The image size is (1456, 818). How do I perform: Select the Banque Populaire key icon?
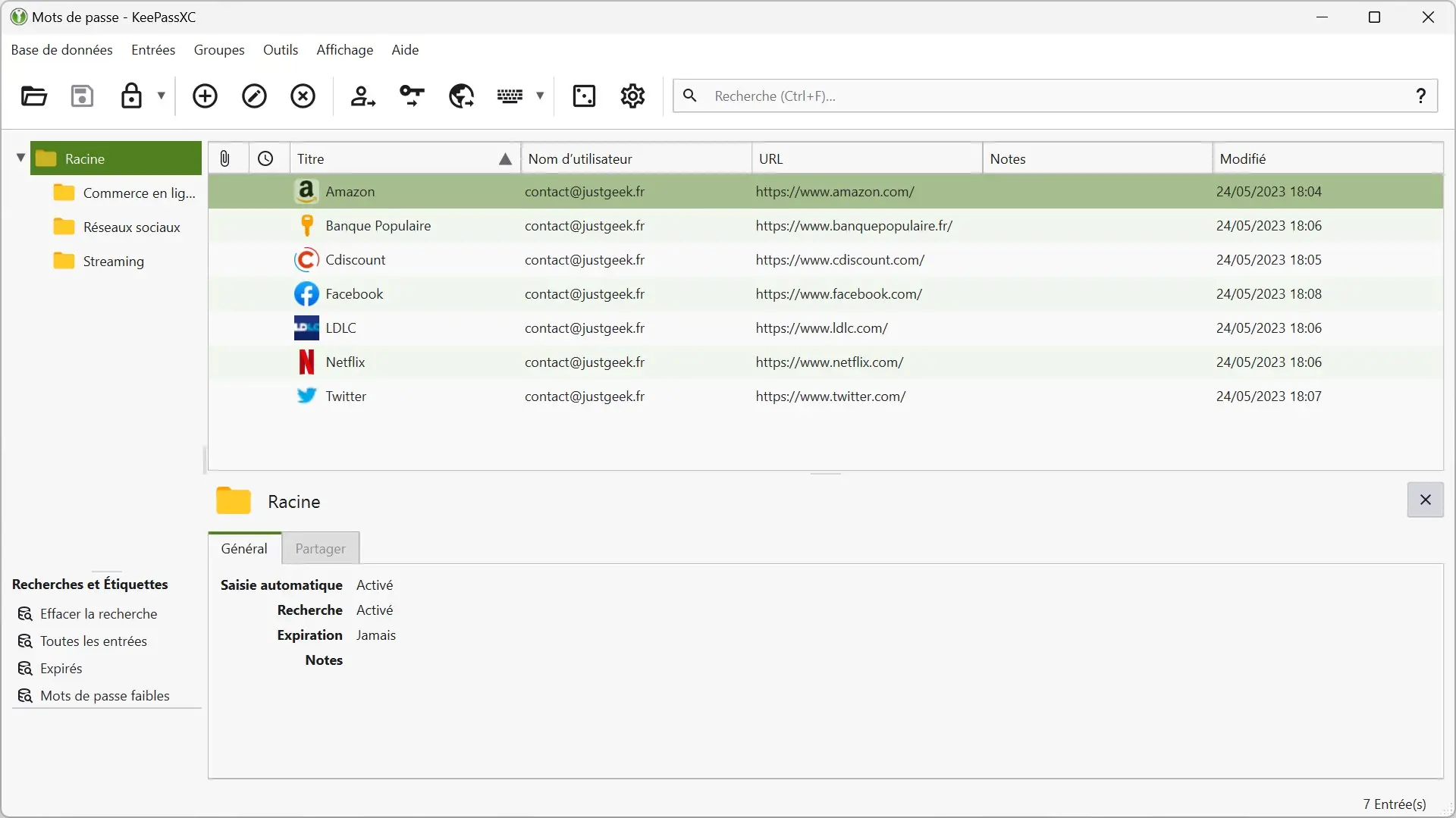[306, 226]
